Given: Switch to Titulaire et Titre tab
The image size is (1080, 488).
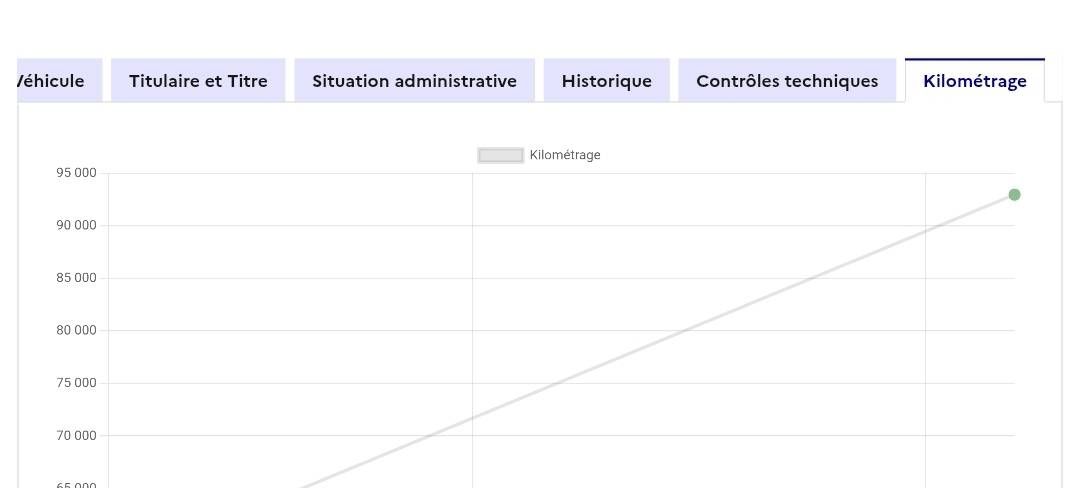Looking at the screenshot, I should point(198,81).
